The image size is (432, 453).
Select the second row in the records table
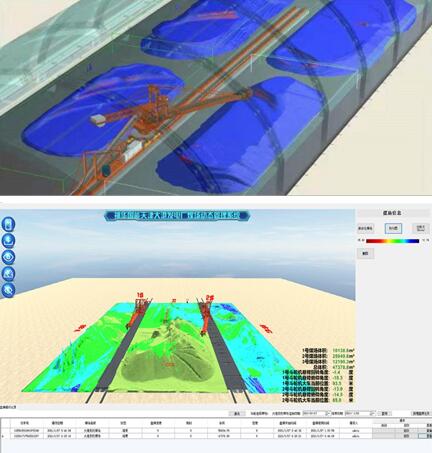[x=216, y=436]
